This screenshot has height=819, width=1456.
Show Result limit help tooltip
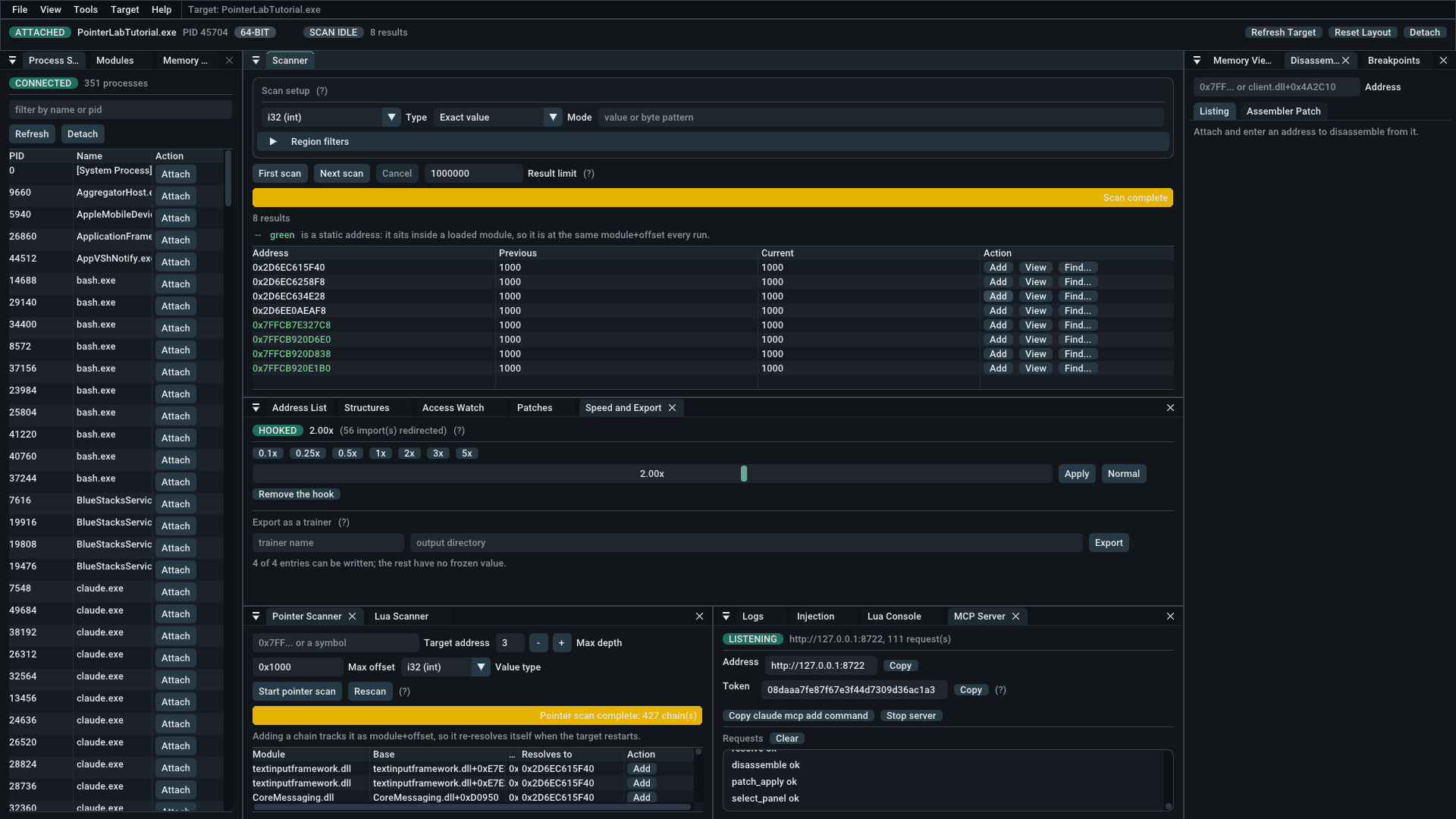(x=588, y=174)
